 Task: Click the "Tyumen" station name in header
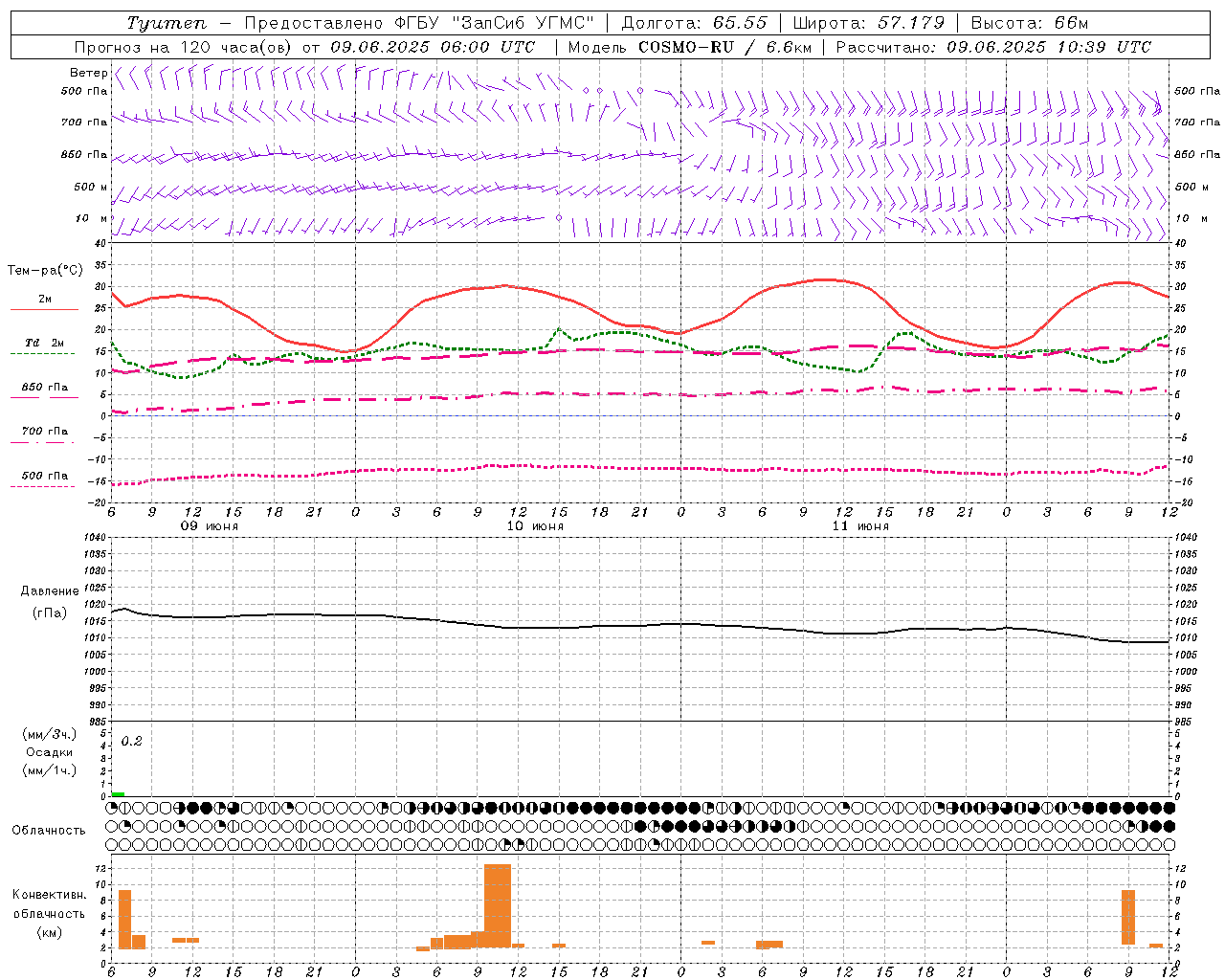[x=167, y=23]
